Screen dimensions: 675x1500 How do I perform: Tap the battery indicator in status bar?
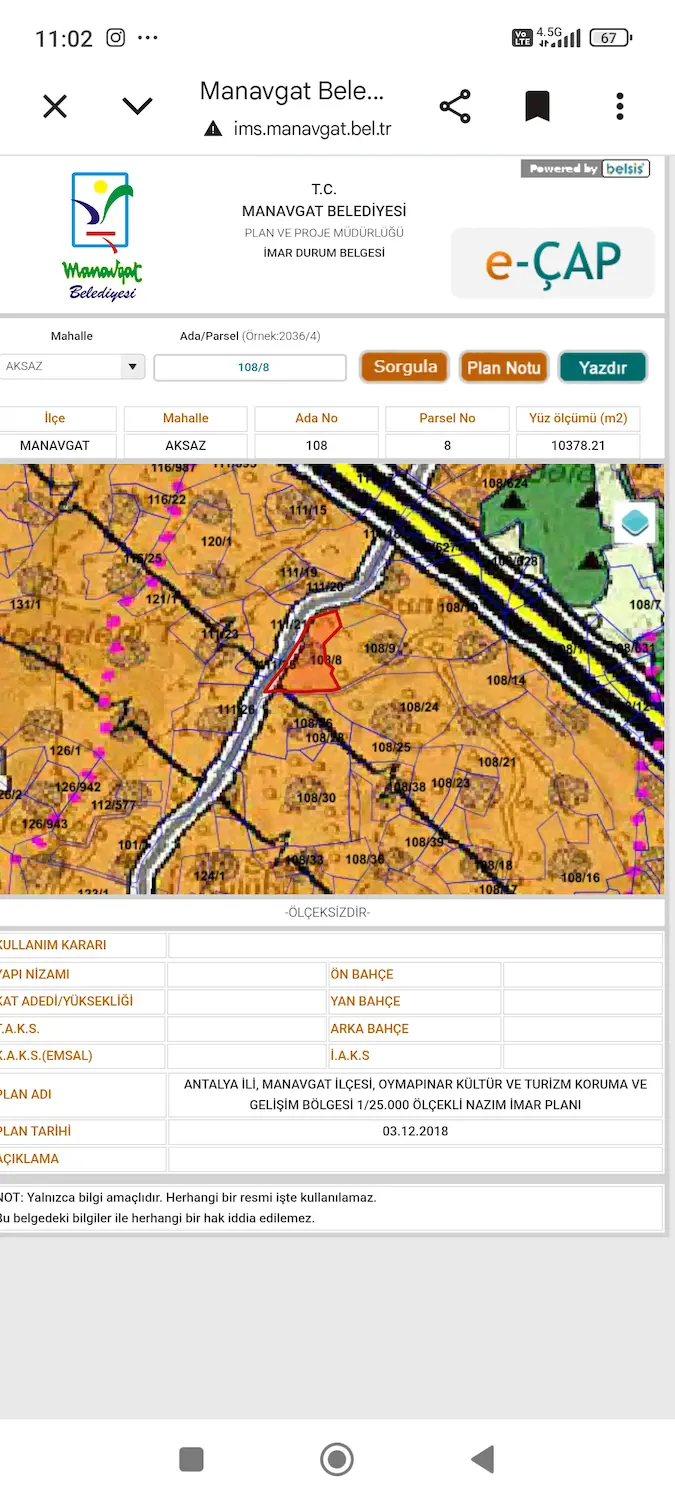coord(611,38)
